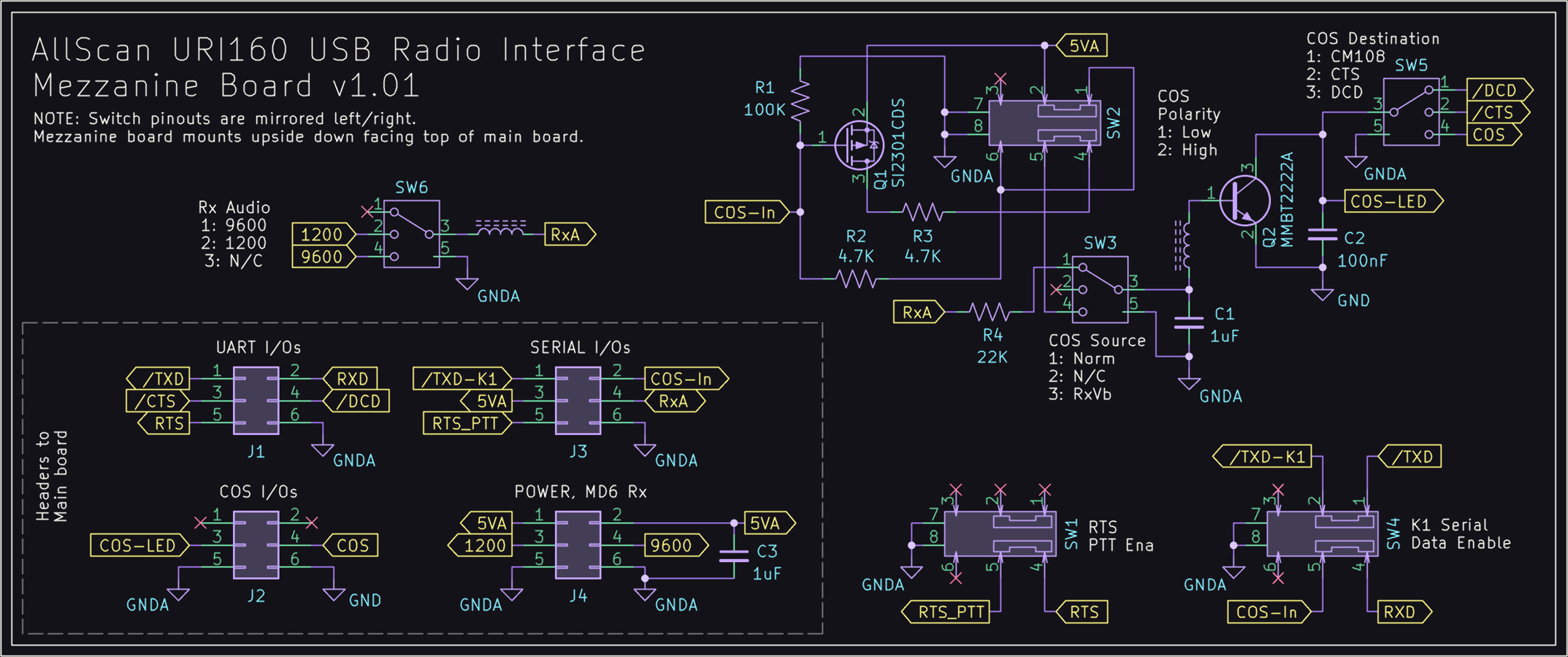1568x657 pixels.
Task: Click the R1 100K resistor symbol
Action: click(x=800, y=100)
